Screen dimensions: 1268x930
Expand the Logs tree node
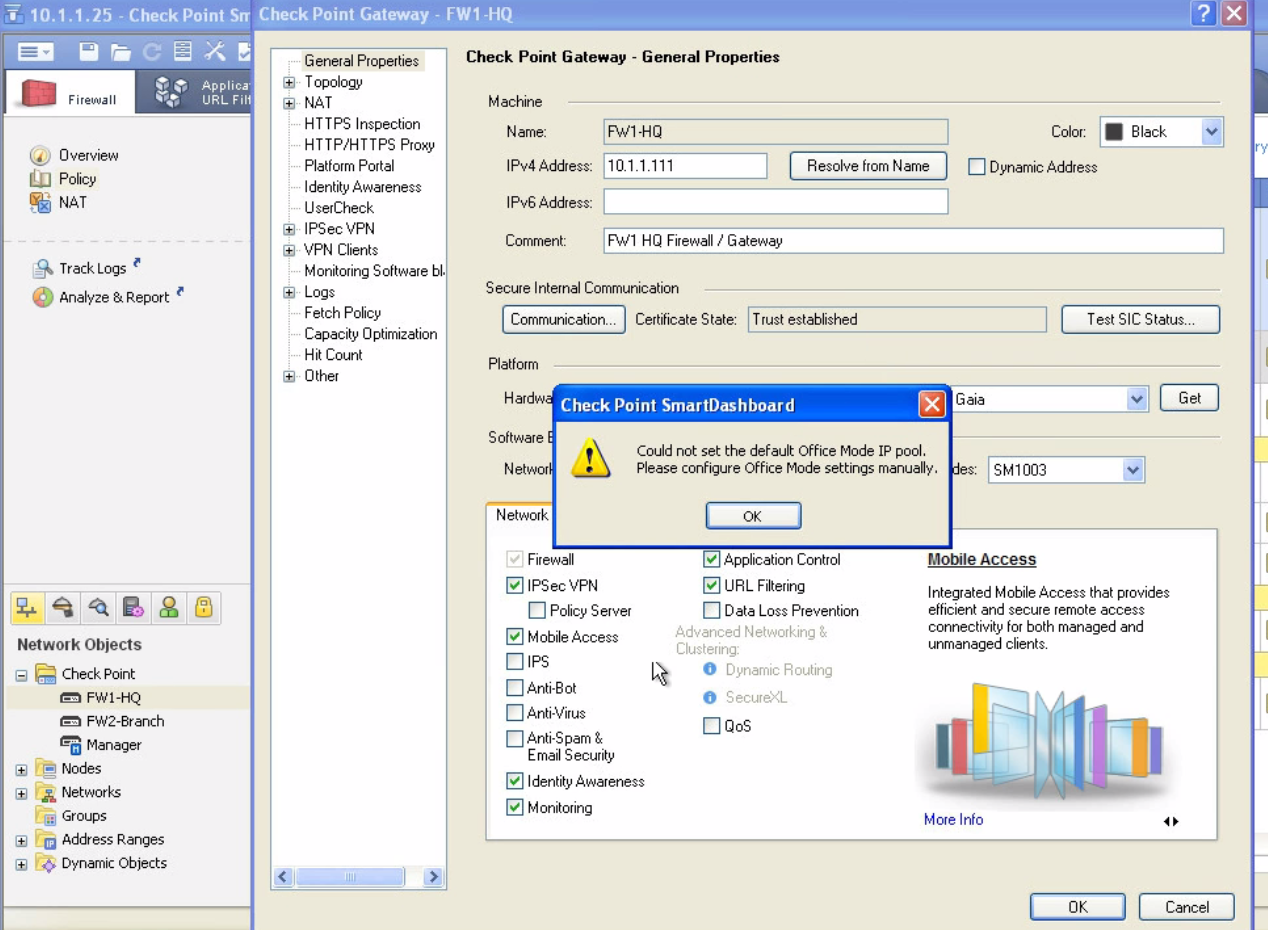point(289,293)
